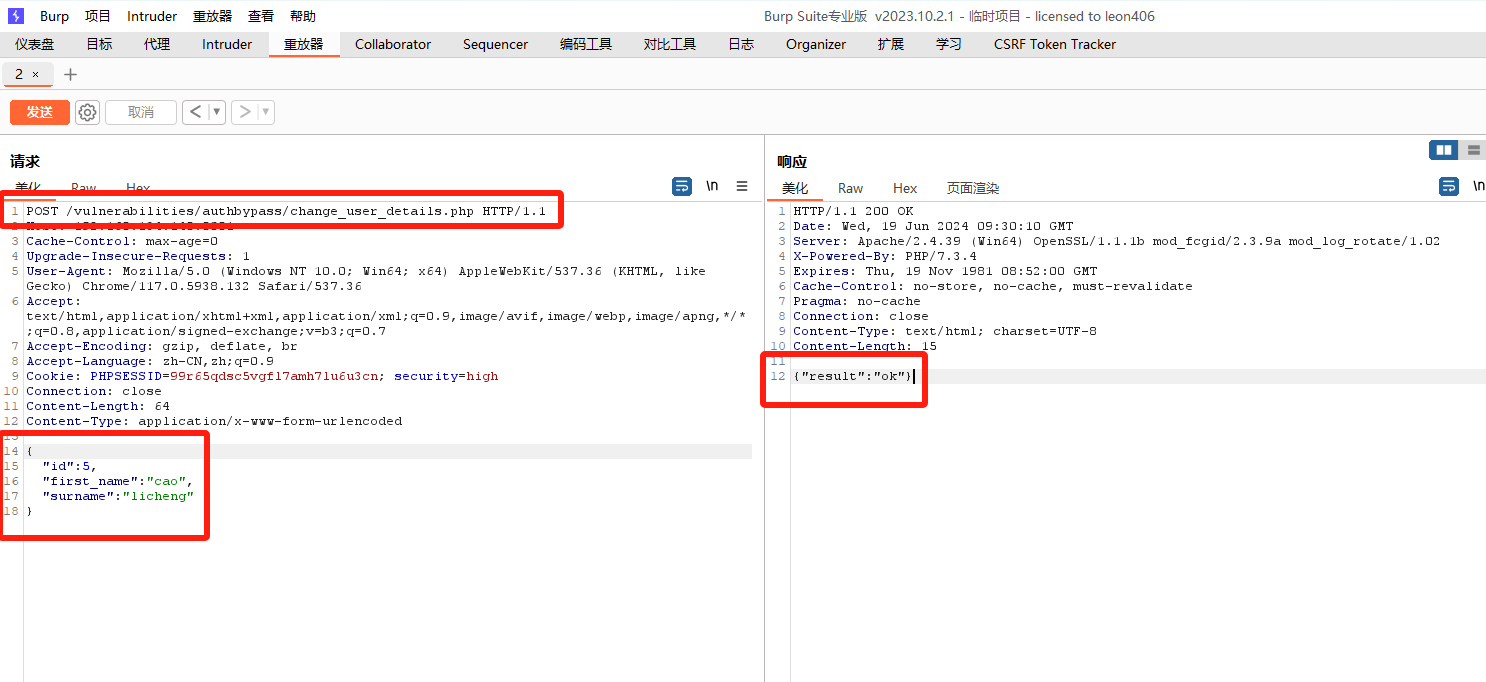Image resolution: width=1486 pixels, height=682 pixels.
Task: Click the Burp Suite lightning logo icon
Action: 16,16
